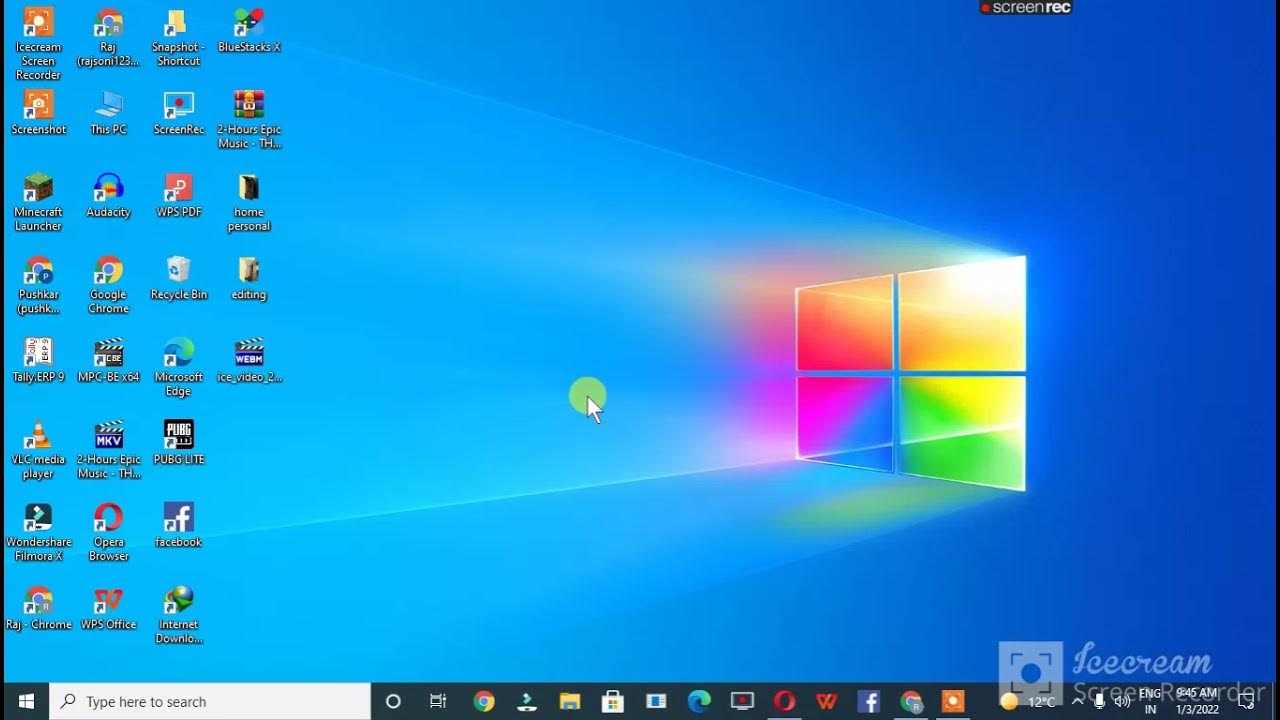Screen dimensions: 1280x720
Task: Select the MPC-BE x64 player icon
Action: point(108,360)
